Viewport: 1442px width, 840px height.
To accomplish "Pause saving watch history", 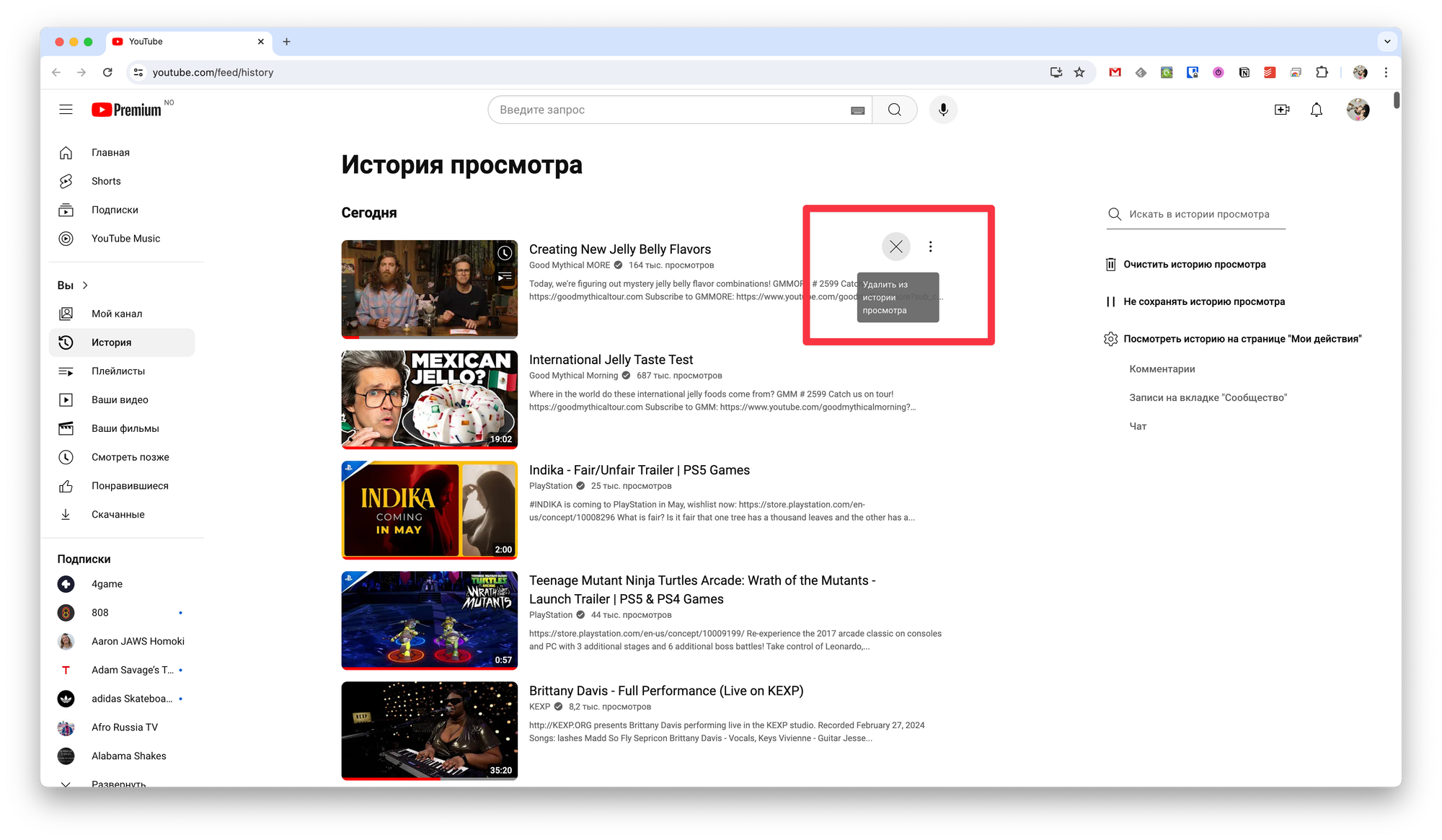I will (x=1203, y=301).
